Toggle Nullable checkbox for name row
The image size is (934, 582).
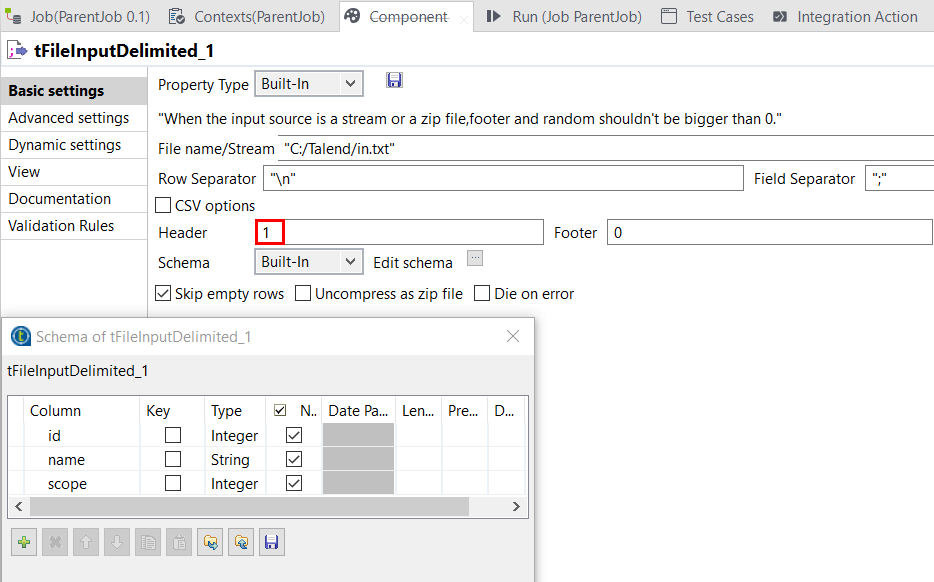[294, 459]
